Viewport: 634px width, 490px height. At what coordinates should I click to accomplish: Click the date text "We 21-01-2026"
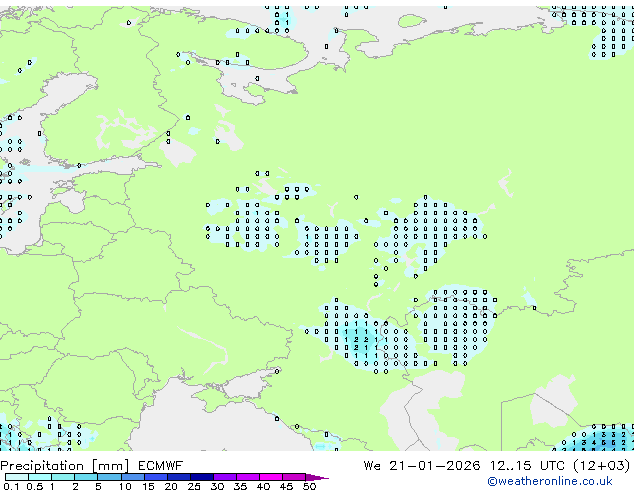point(418,465)
